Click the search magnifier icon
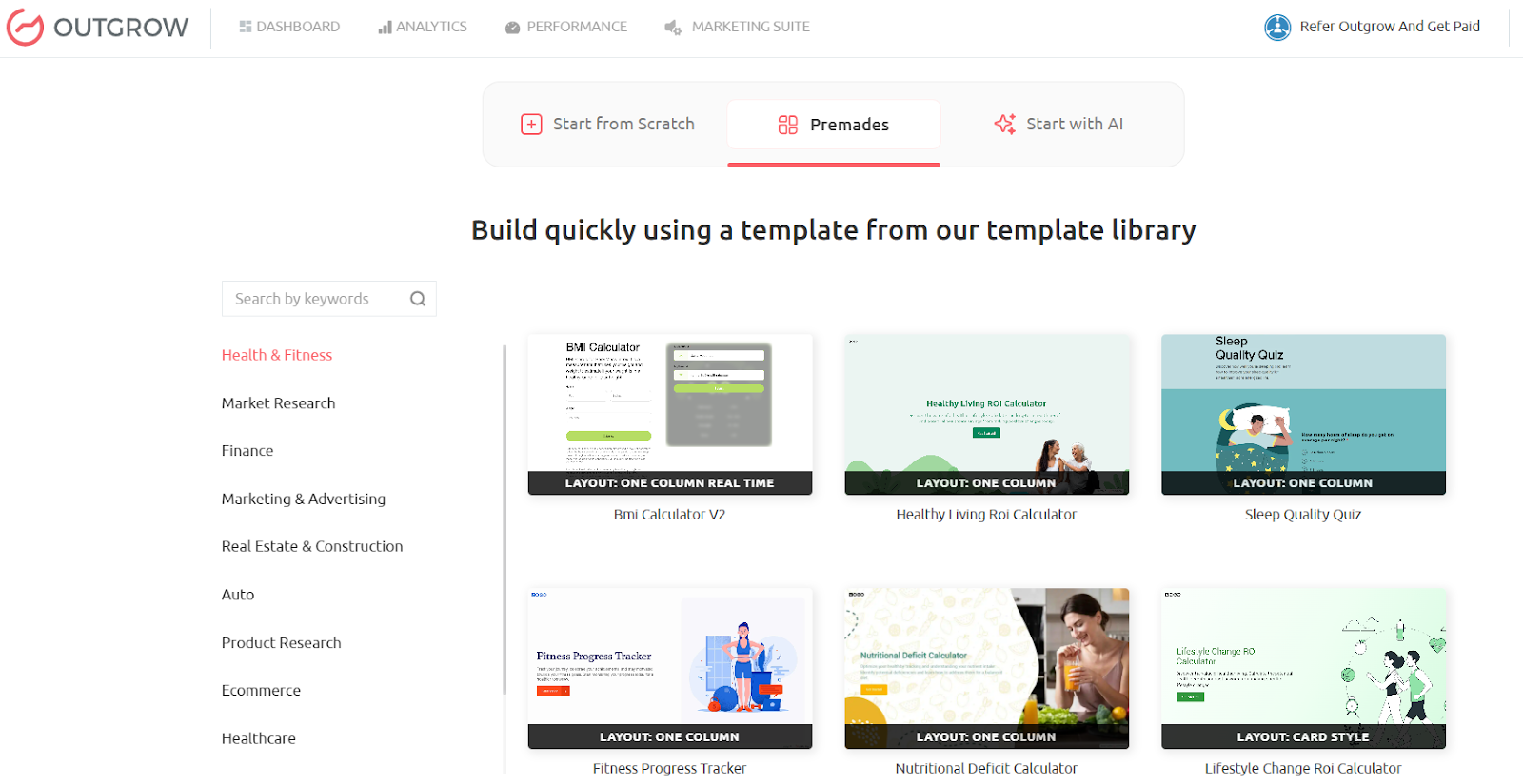 [x=417, y=299]
